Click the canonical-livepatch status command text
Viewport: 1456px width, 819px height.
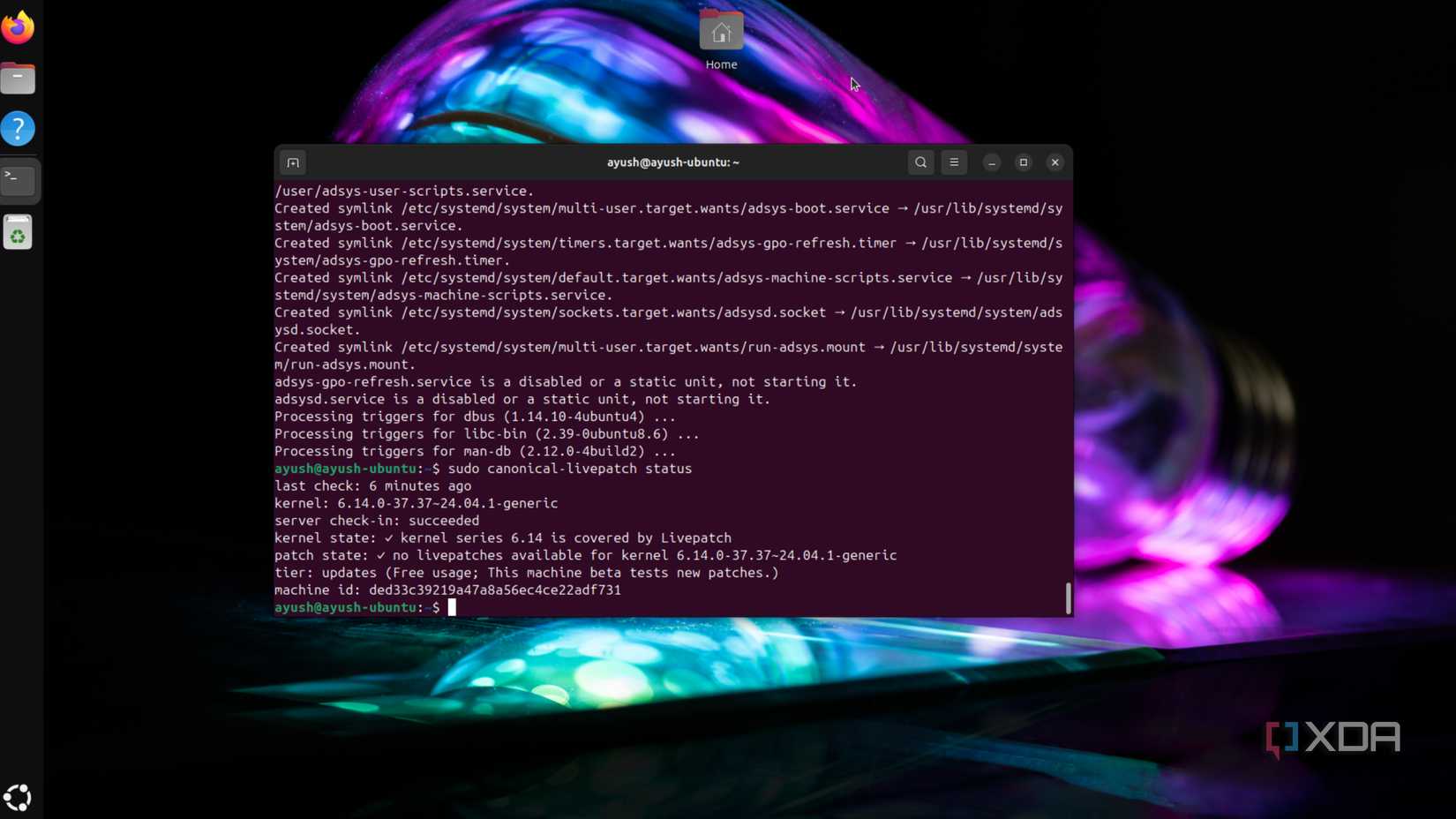pyautogui.click(x=574, y=469)
